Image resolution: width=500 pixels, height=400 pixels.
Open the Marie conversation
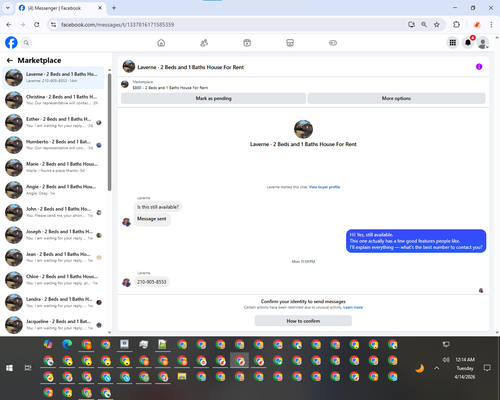point(53,167)
